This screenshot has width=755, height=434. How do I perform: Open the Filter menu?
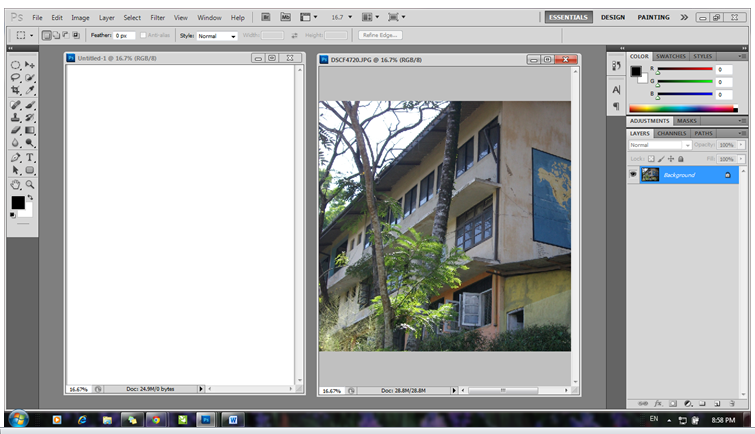[157, 18]
